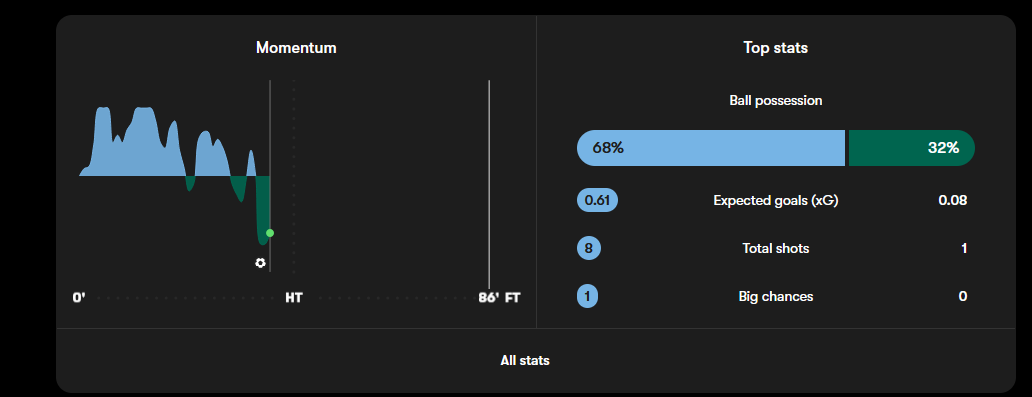Click the Top stats heading
1032x397 pixels.
[x=775, y=48]
